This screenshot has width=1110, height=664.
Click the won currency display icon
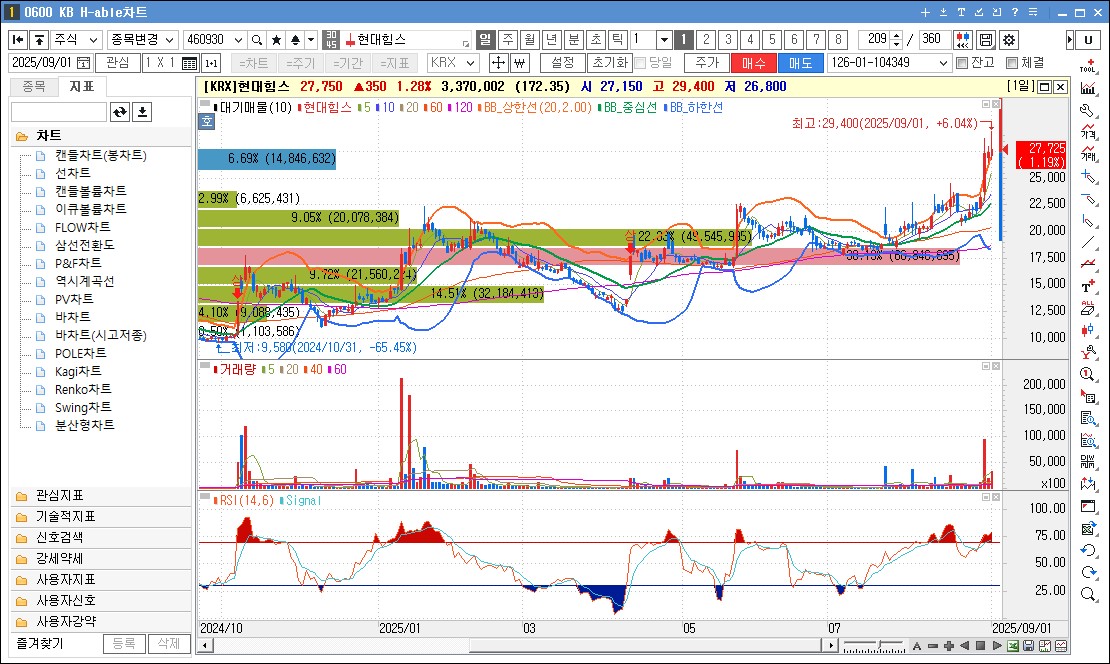519,63
